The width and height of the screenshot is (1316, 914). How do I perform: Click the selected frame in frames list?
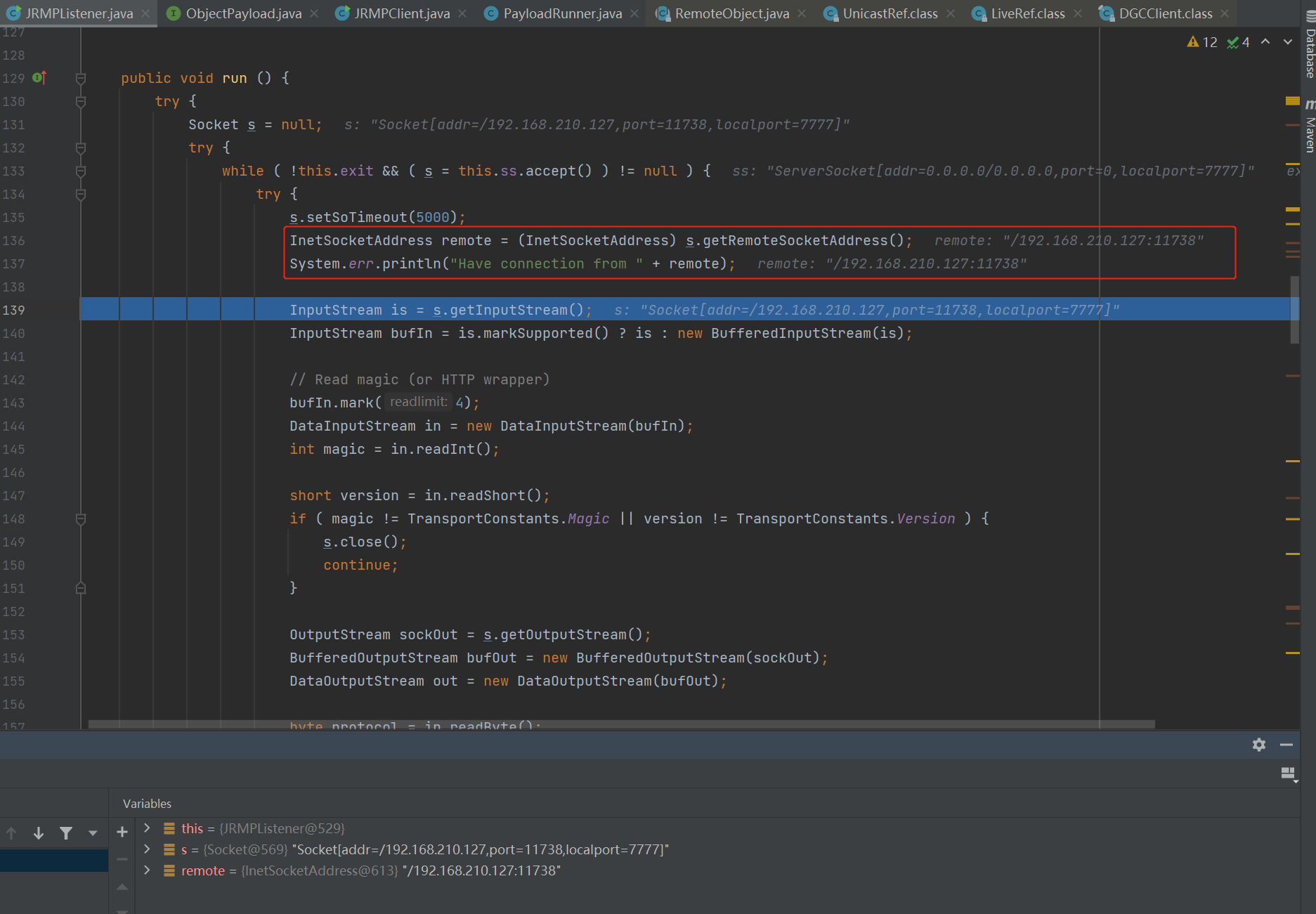54,861
